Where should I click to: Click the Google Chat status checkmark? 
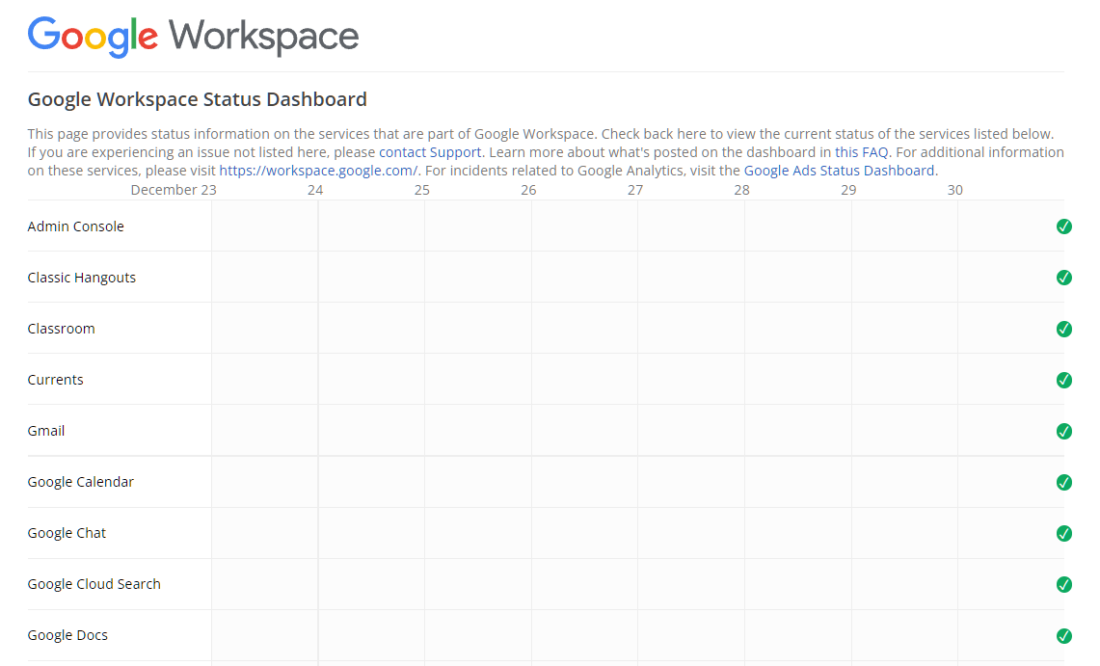click(1064, 533)
